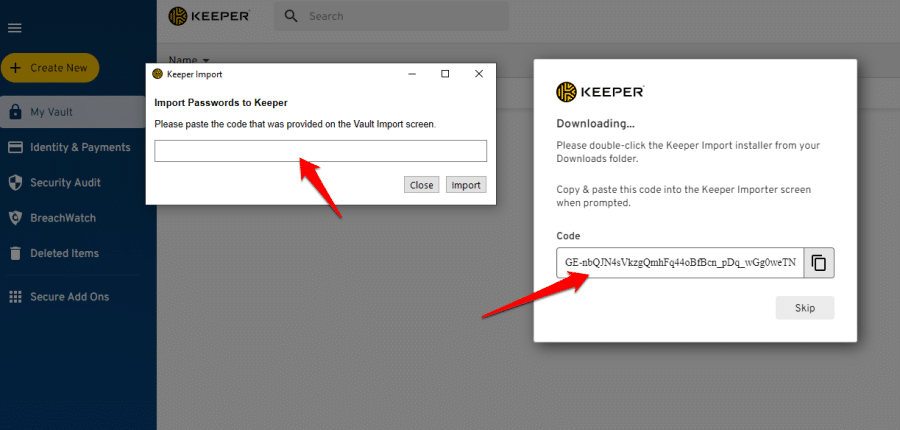Click Close in the Keeper Import window
The image size is (900, 430).
(x=422, y=185)
